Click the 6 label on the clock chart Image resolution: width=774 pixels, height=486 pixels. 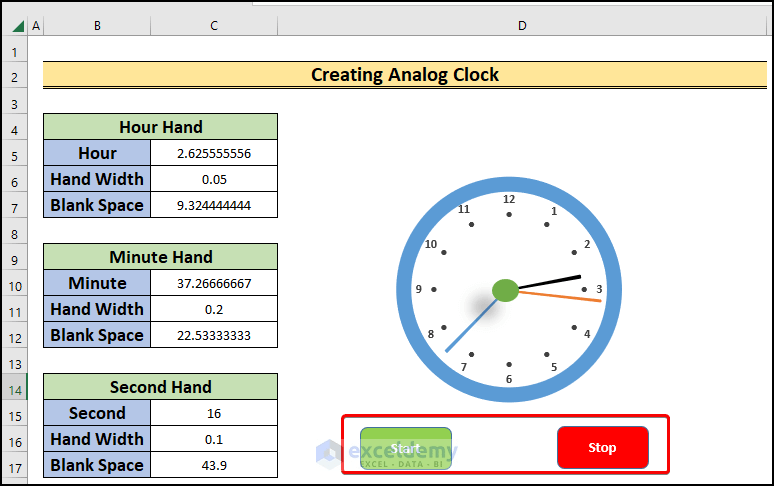509,379
